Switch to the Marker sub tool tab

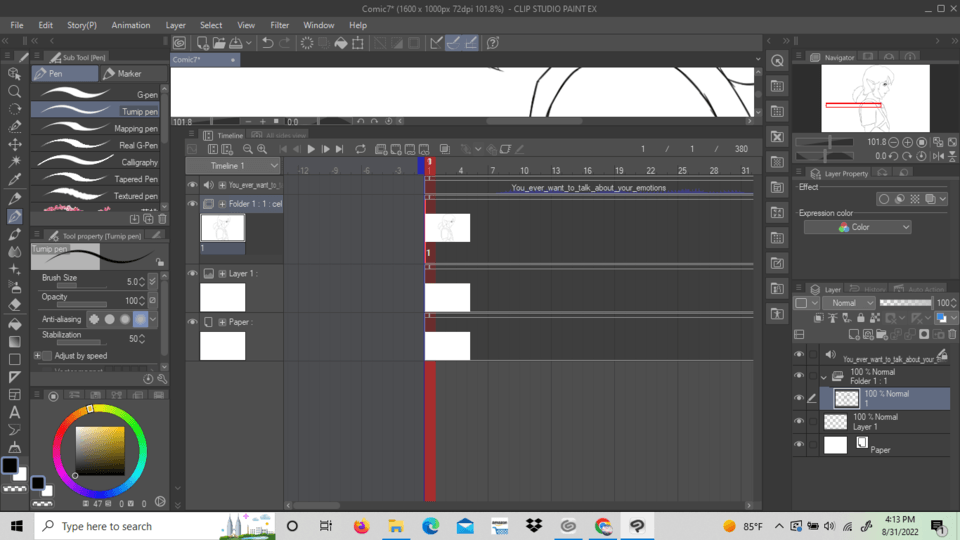coord(133,73)
